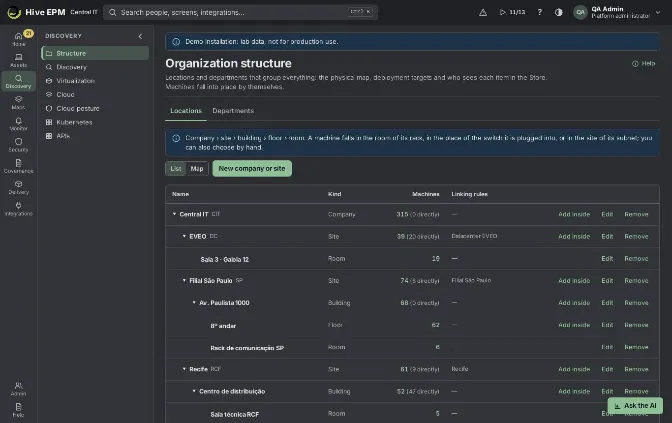
Task: Click Edit for Recife row
Action: click(607, 369)
